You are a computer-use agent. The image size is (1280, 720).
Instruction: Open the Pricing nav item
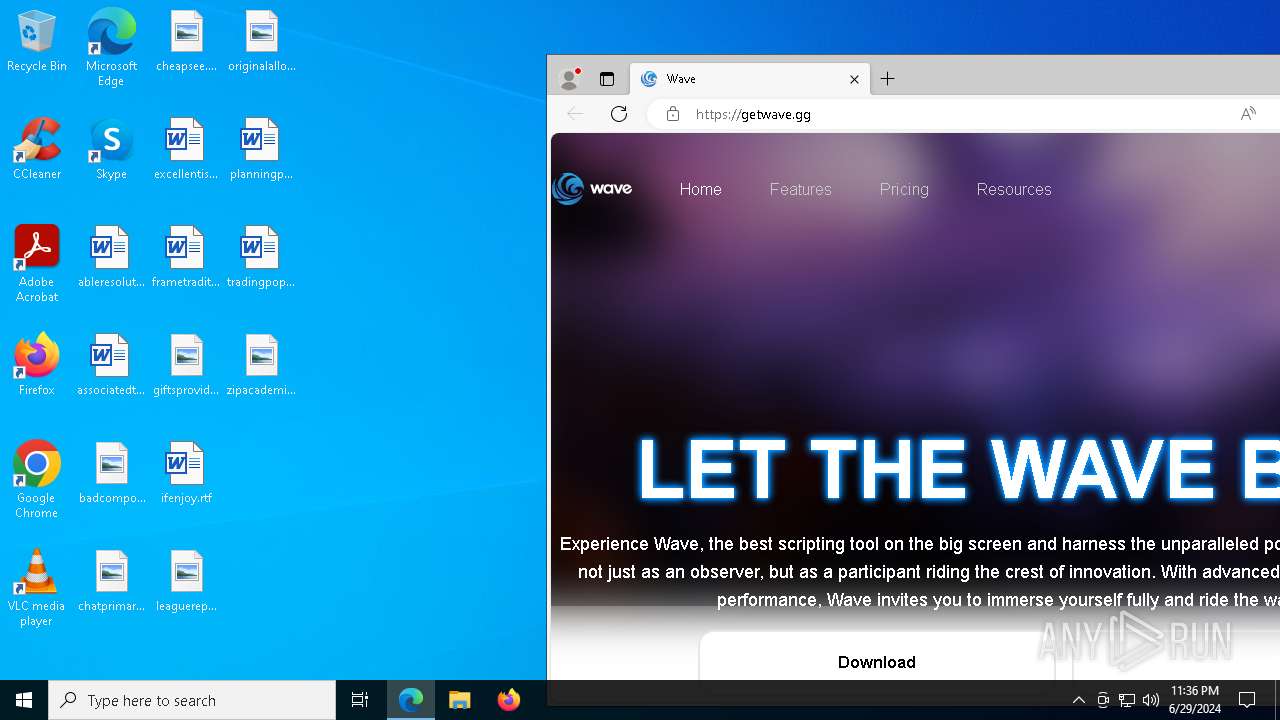[904, 189]
